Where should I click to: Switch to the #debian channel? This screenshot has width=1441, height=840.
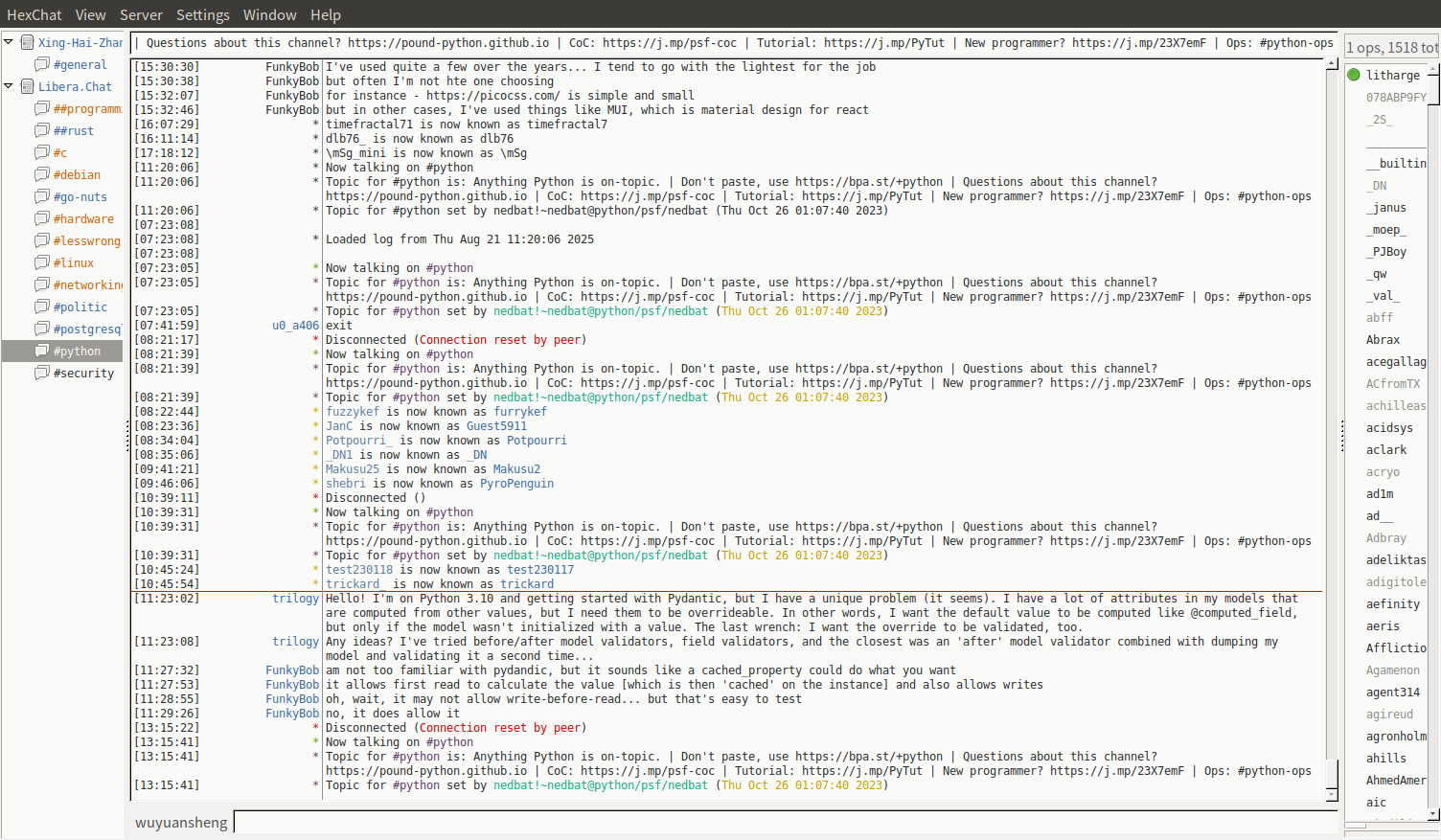point(77,174)
